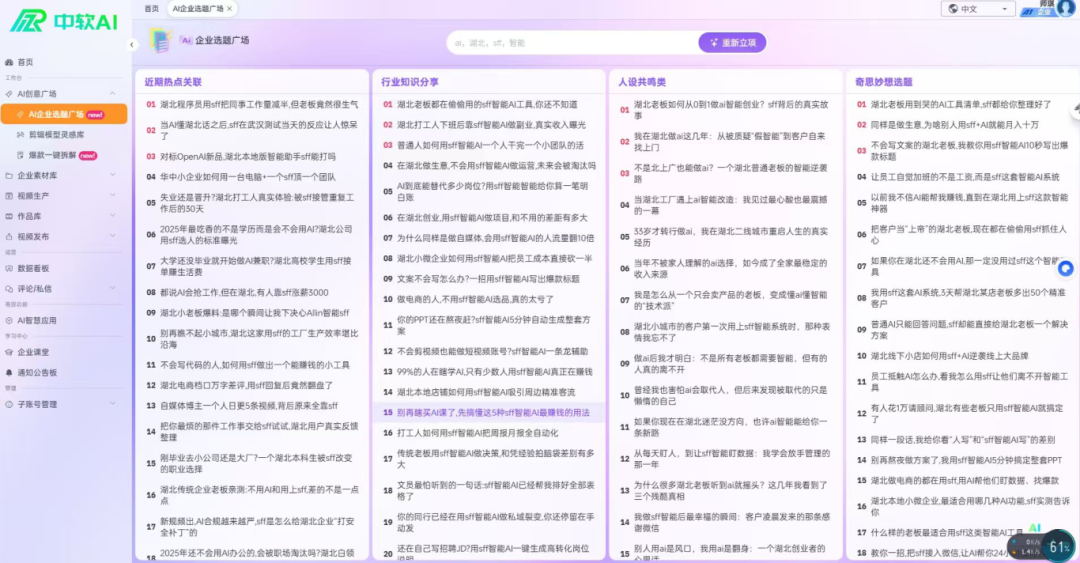Open 数据看板 in the sidebar
The height and width of the screenshot is (563, 1080).
tap(33, 269)
